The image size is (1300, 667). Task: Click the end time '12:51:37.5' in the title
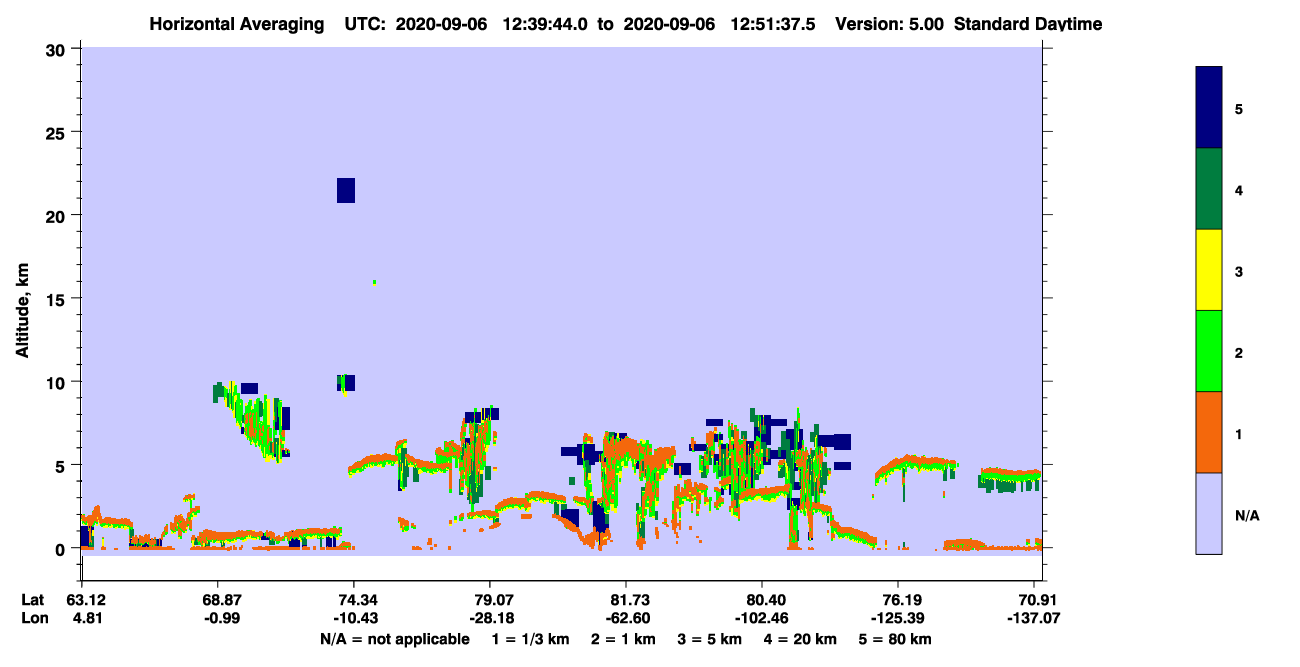point(773,24)
